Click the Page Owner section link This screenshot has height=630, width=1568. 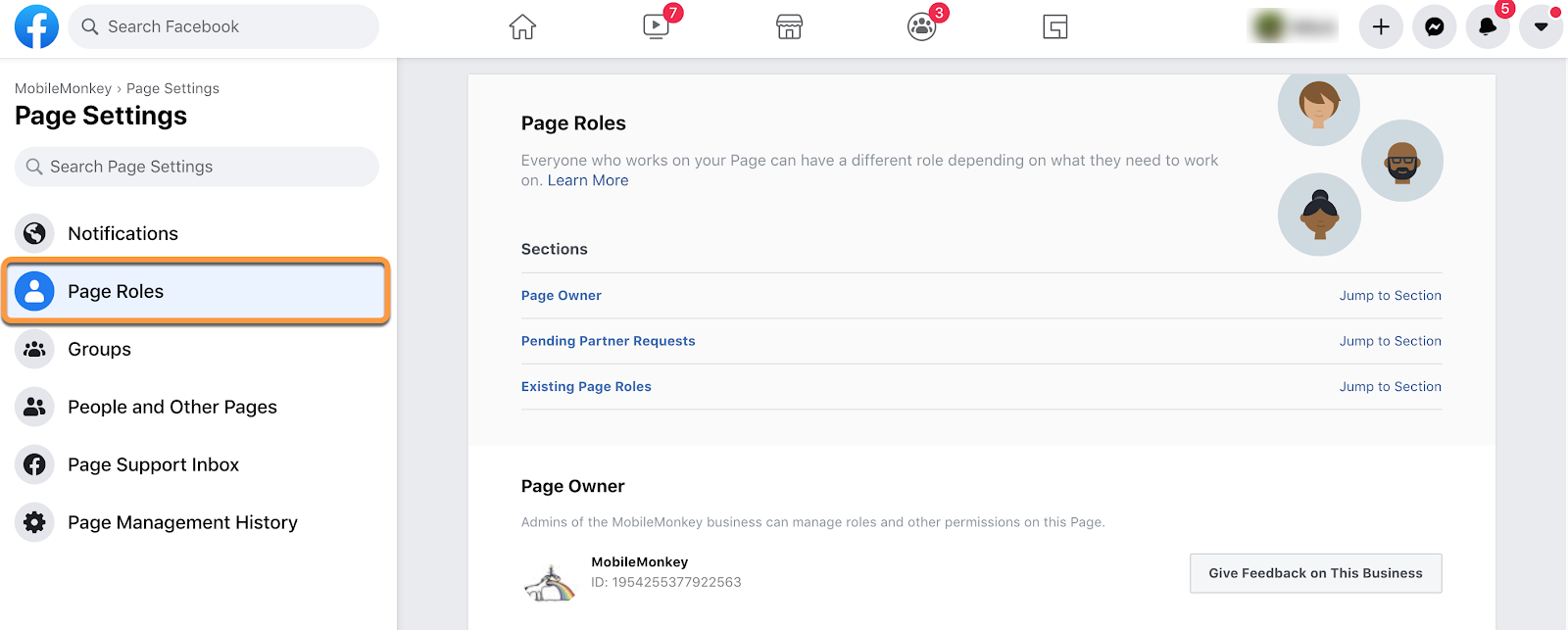coord(562,295)
